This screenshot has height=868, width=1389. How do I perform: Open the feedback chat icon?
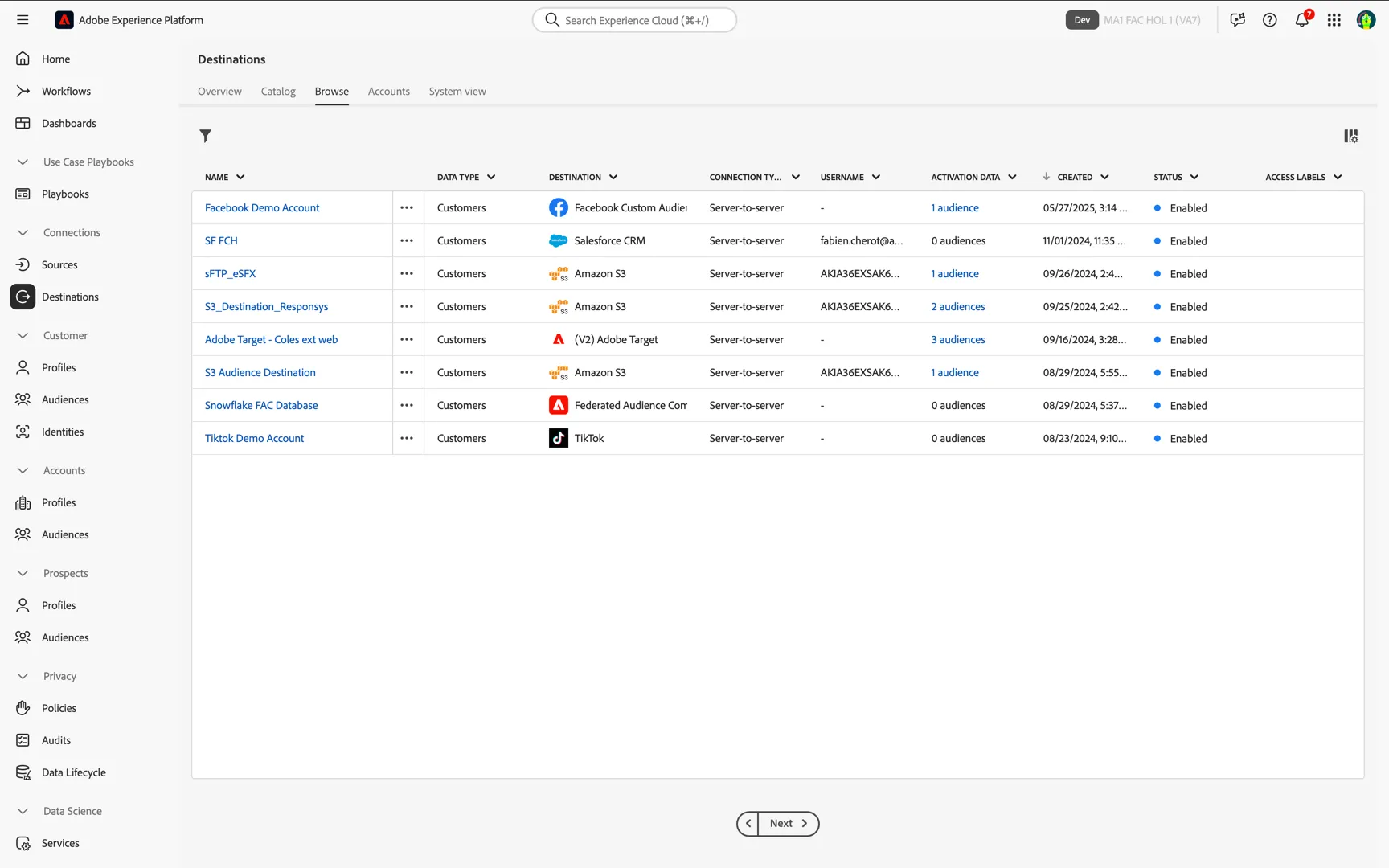1238,20
